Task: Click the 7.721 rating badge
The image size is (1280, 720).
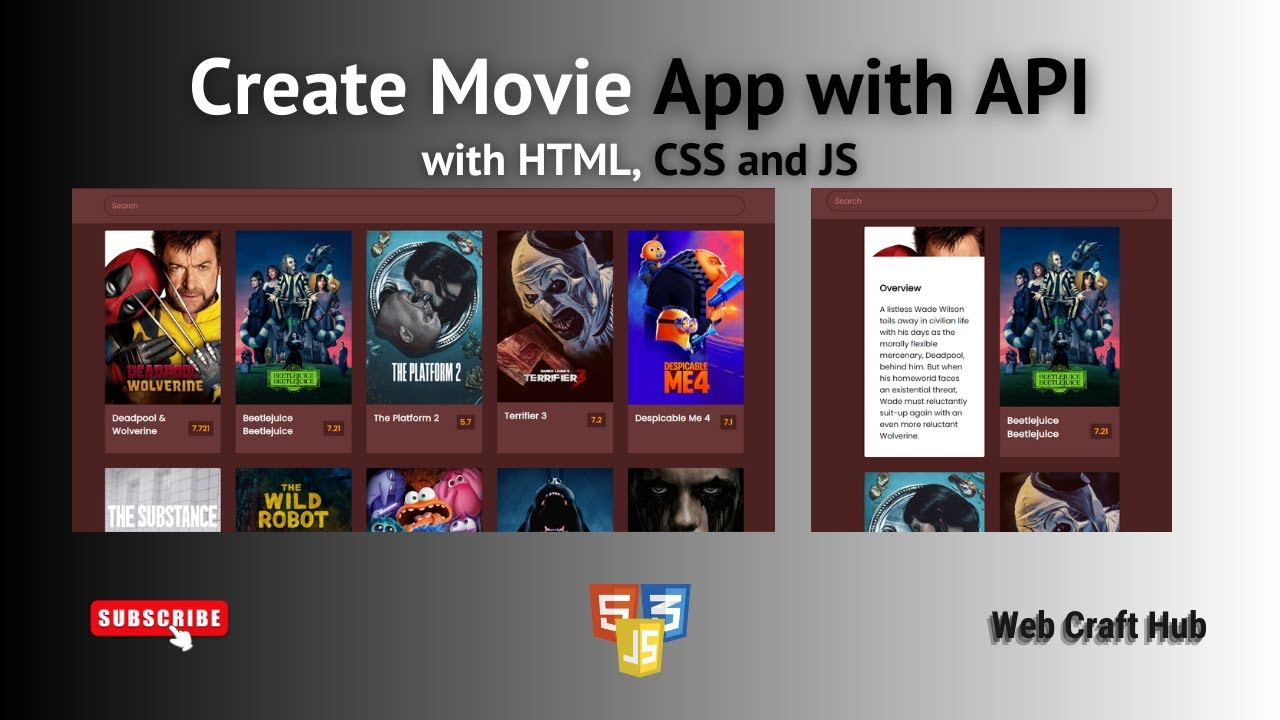Action: pos(201,428)
